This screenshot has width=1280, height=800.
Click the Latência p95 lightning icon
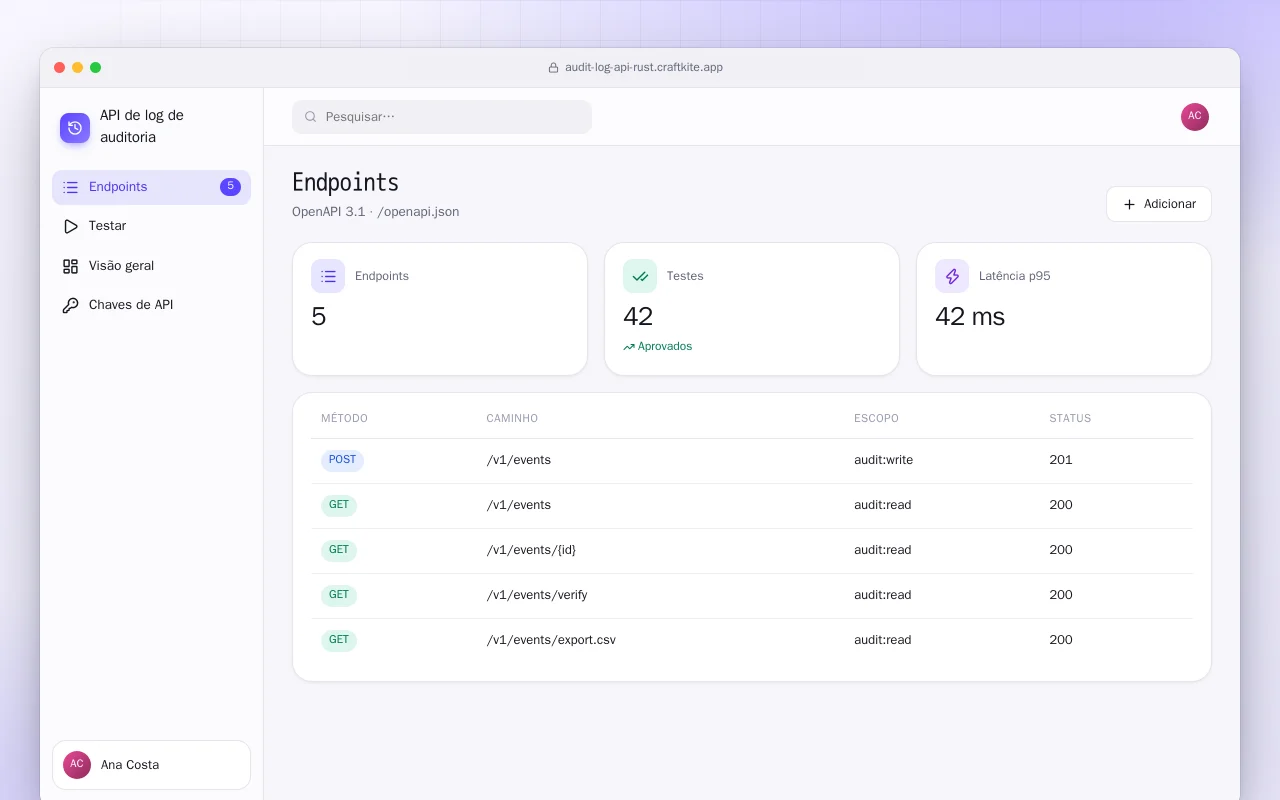(952, 276)
